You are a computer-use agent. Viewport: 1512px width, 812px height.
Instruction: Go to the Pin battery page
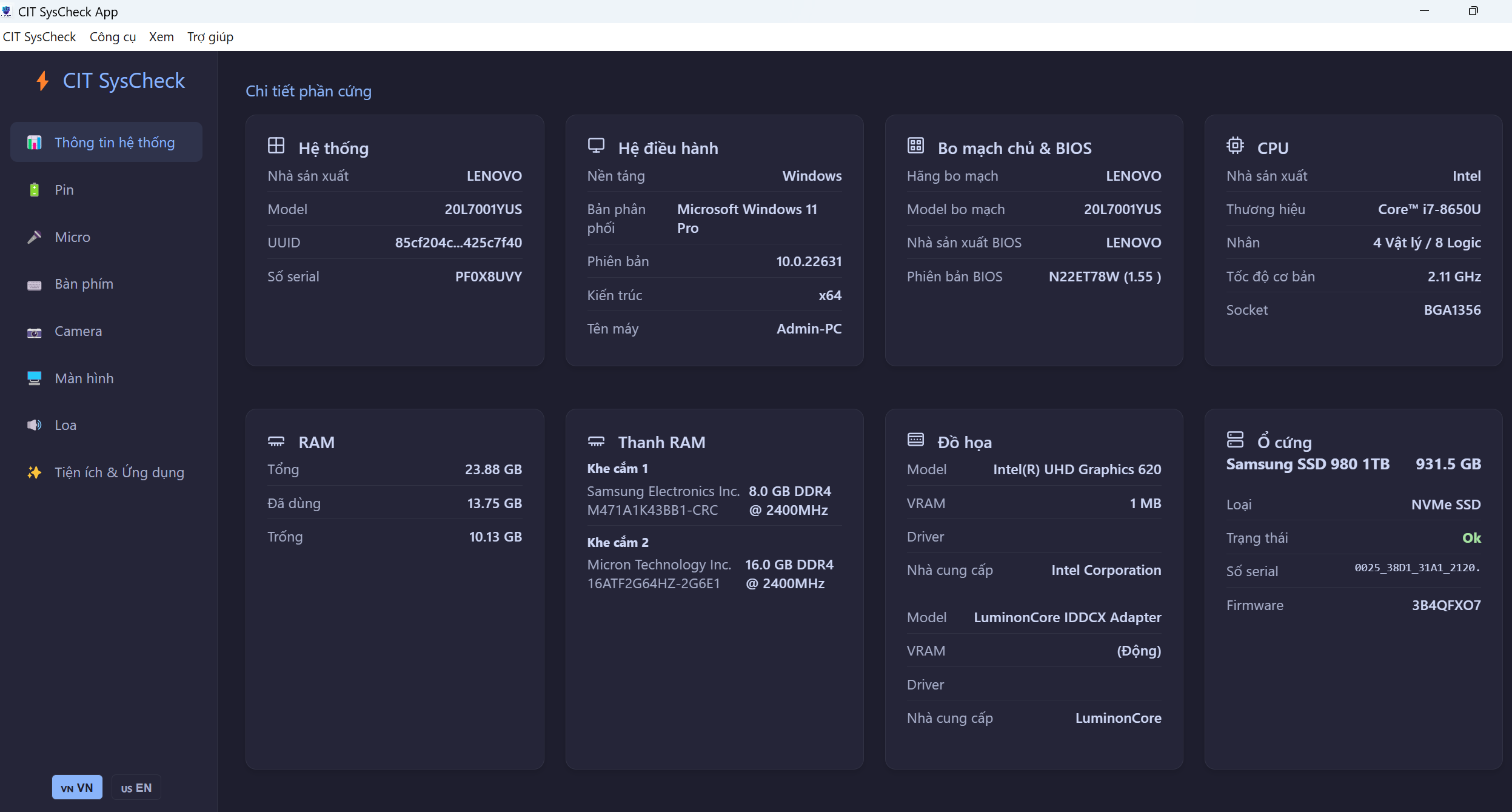[x=64, y=190]
